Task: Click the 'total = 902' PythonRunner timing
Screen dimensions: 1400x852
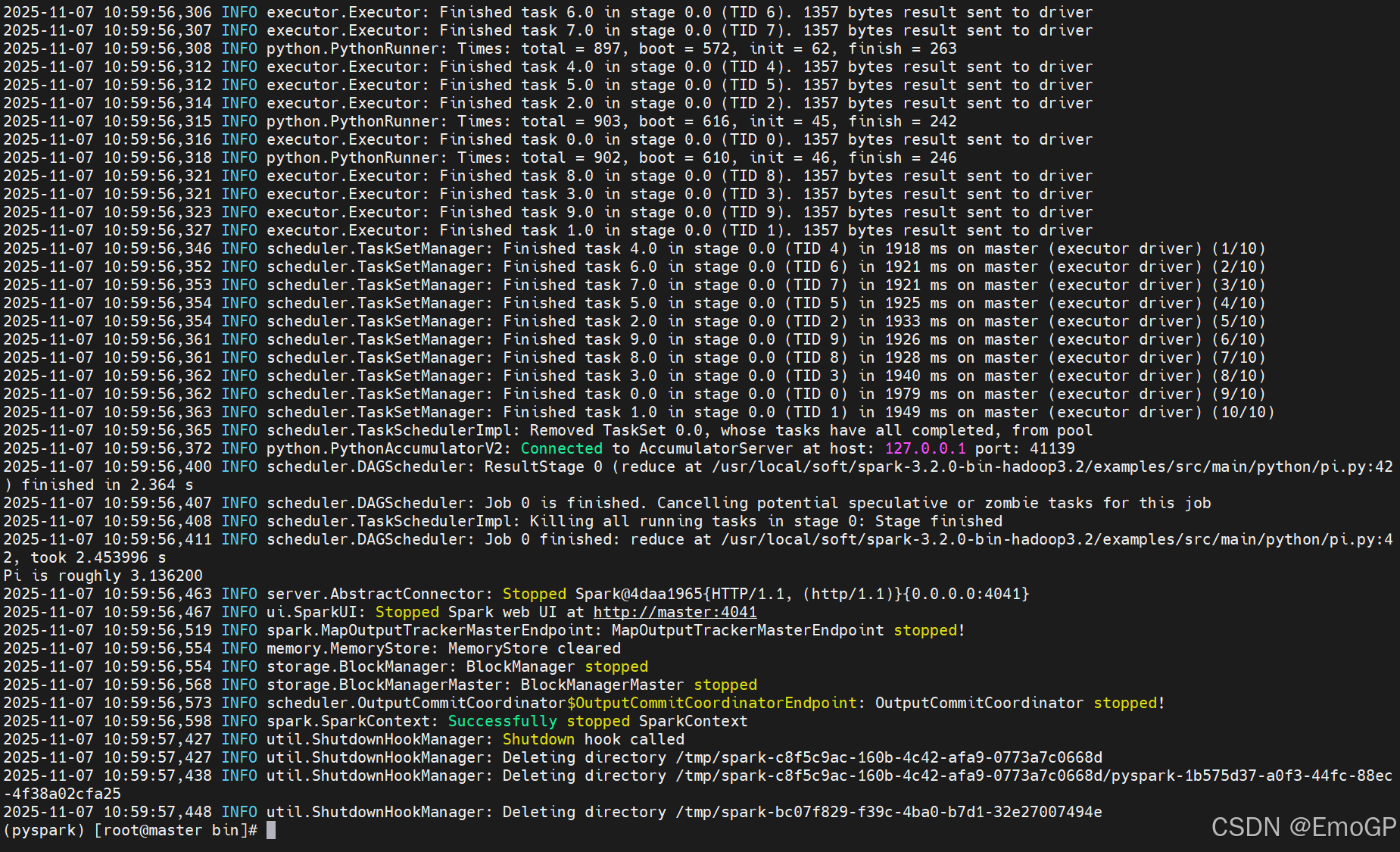Action: pyautogui.click(x=571, y=158)
